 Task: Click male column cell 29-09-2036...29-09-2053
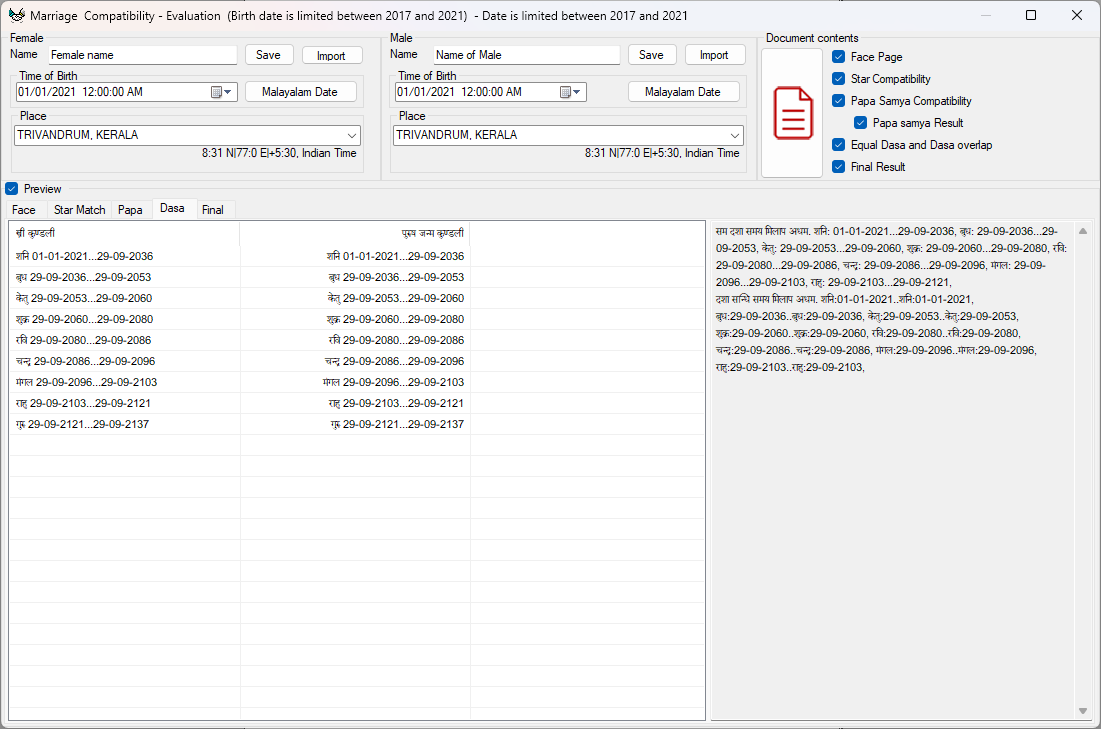355,277
